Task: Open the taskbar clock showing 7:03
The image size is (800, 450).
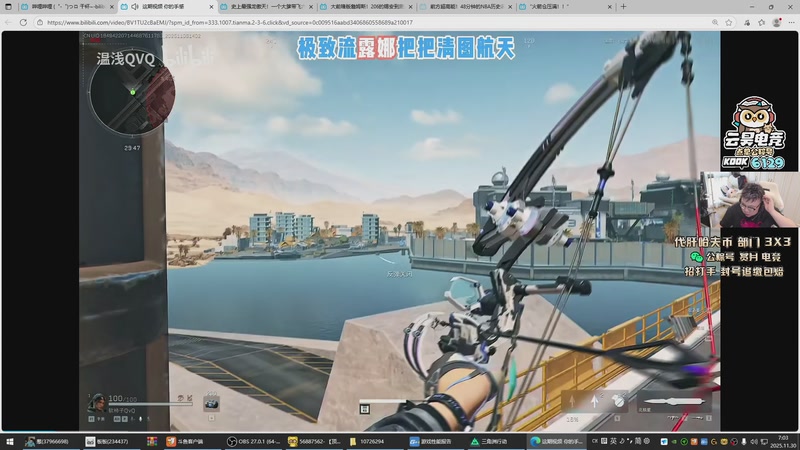Action: [x=785, y=441]
